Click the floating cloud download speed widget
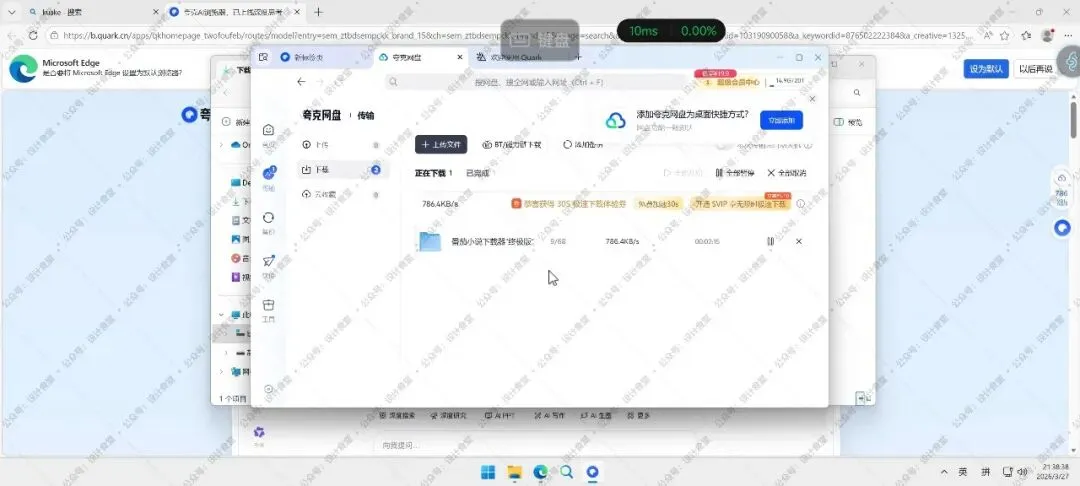1080x486 pixels. (1061, 189)
